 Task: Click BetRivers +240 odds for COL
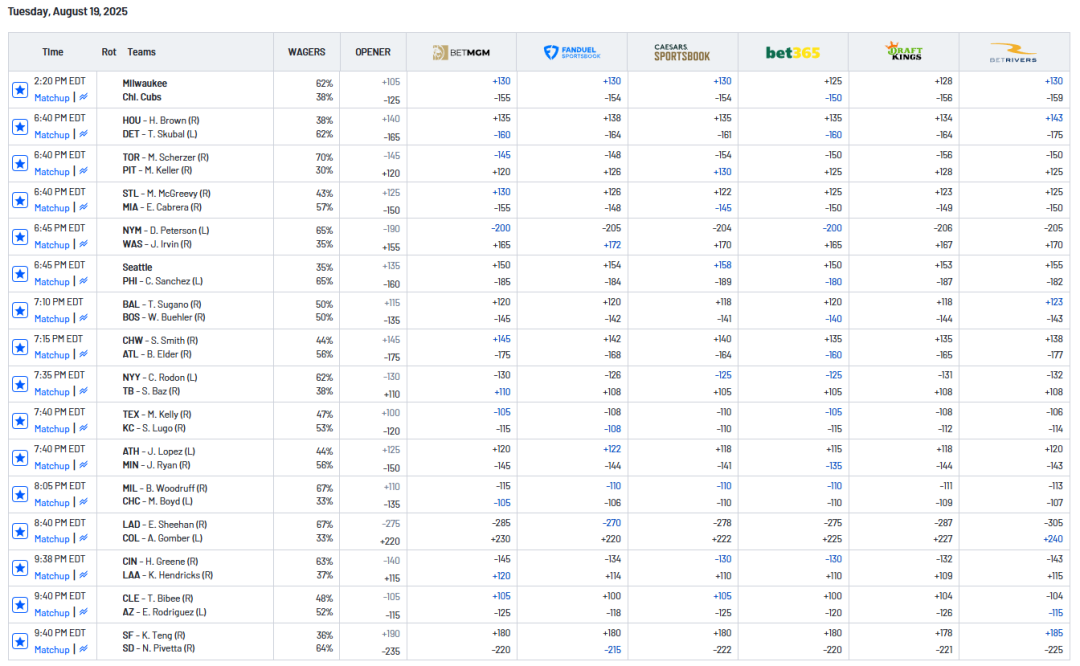pyautogui.click(x=1053, y=539)
